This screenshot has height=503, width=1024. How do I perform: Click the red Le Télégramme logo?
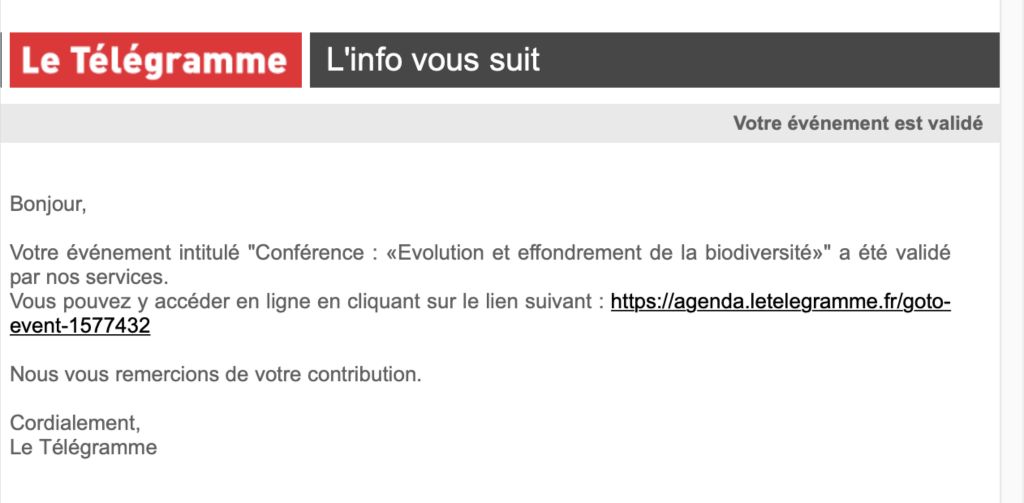(x=155, y=60)
